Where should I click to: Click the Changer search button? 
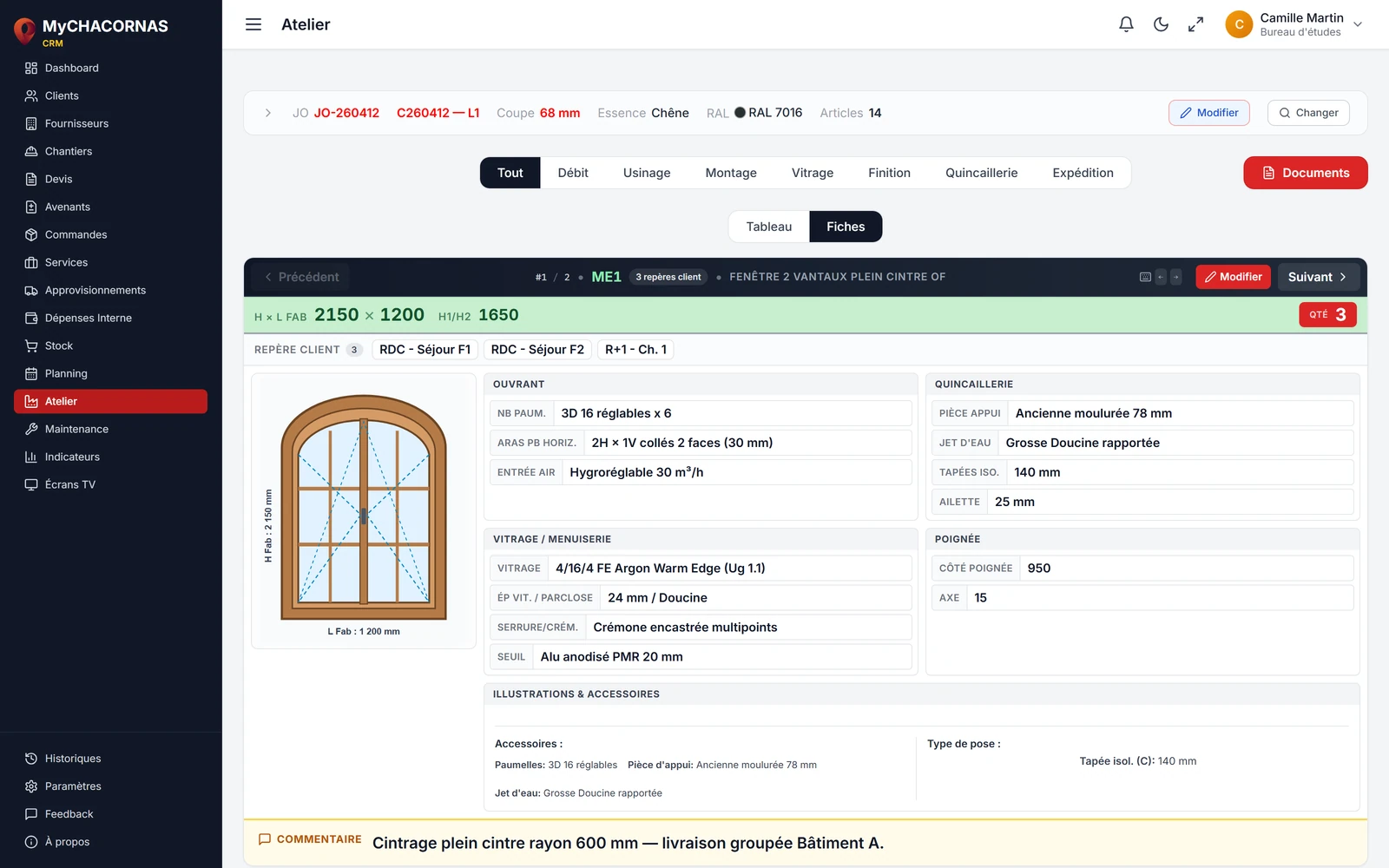coord(1308,113)
